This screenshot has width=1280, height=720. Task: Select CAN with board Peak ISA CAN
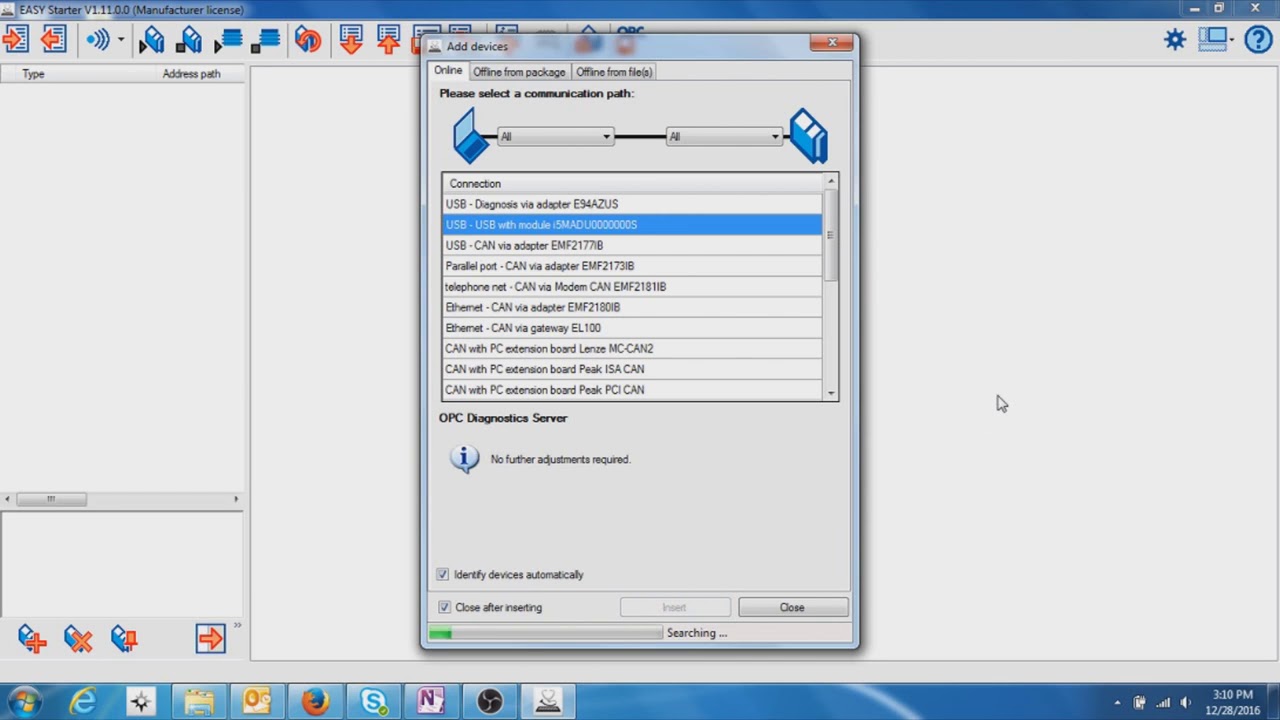pyautogui.click(x=633, y=369)
